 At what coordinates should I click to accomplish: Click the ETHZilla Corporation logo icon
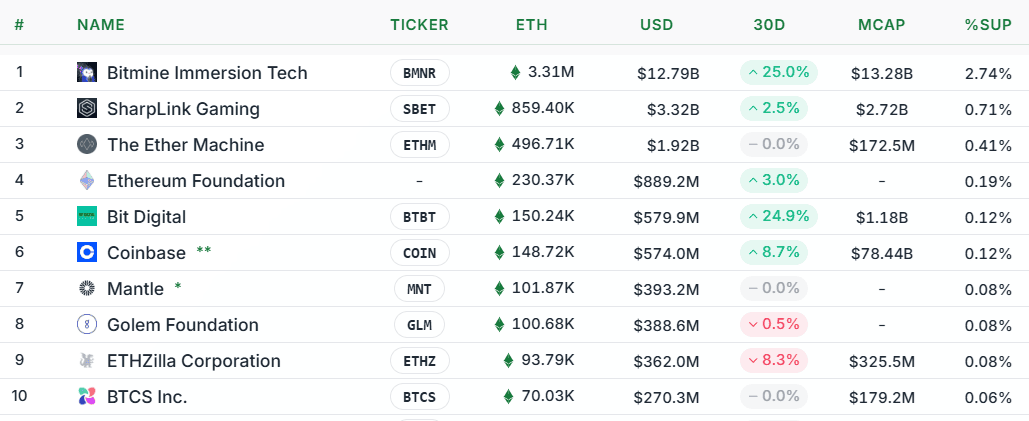(x=87, y=361)
